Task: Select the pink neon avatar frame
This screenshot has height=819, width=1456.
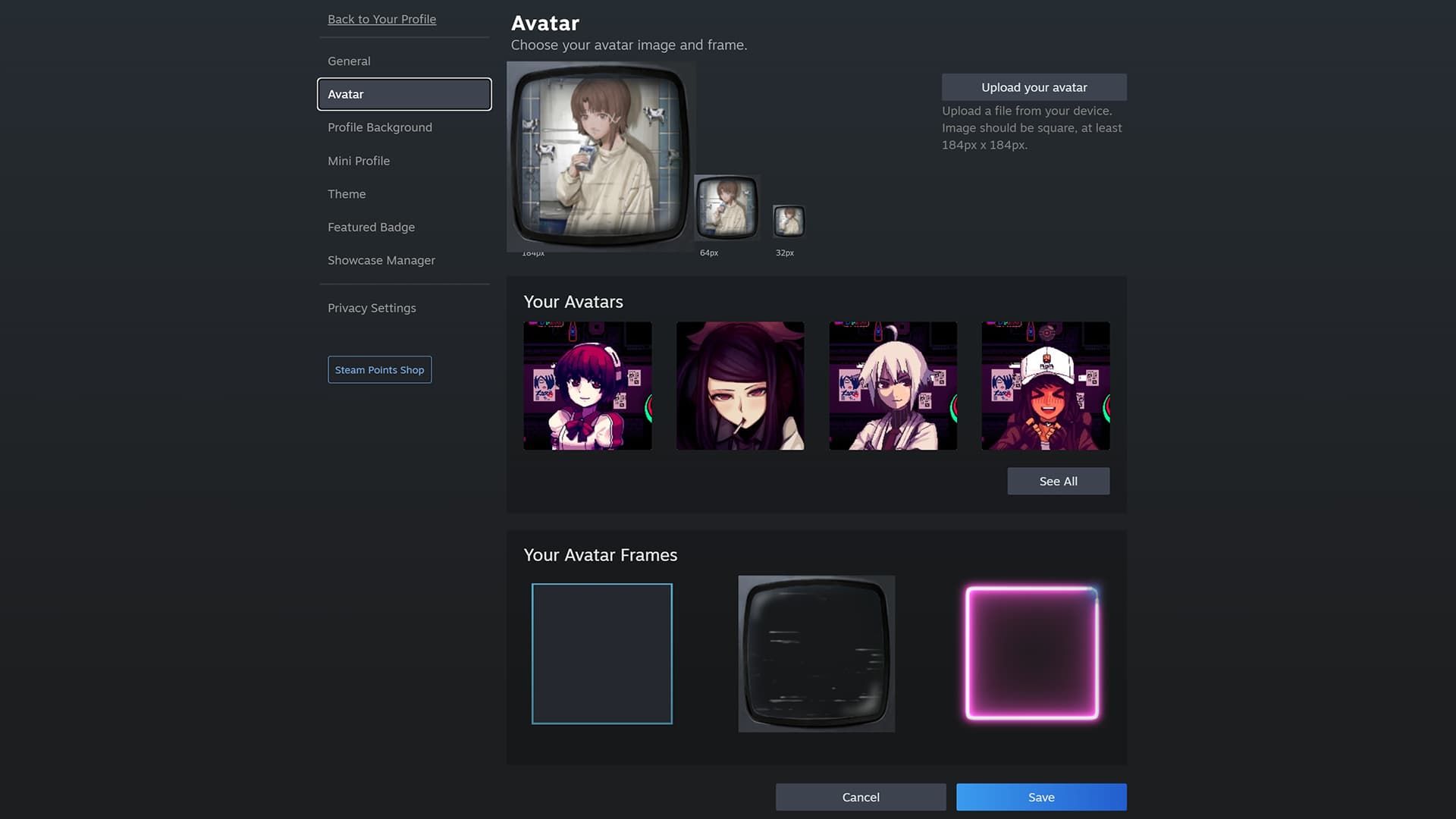Action: 1031,654
